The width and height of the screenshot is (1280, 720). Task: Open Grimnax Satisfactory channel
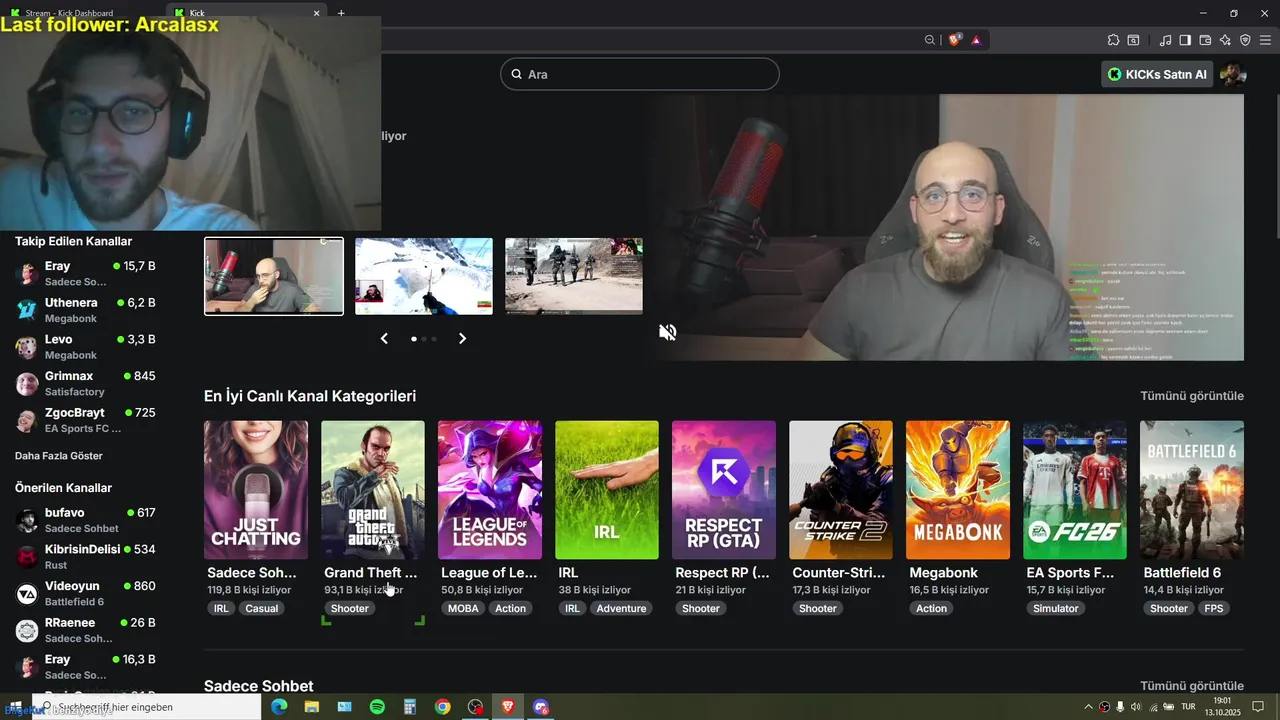point(87,384)
